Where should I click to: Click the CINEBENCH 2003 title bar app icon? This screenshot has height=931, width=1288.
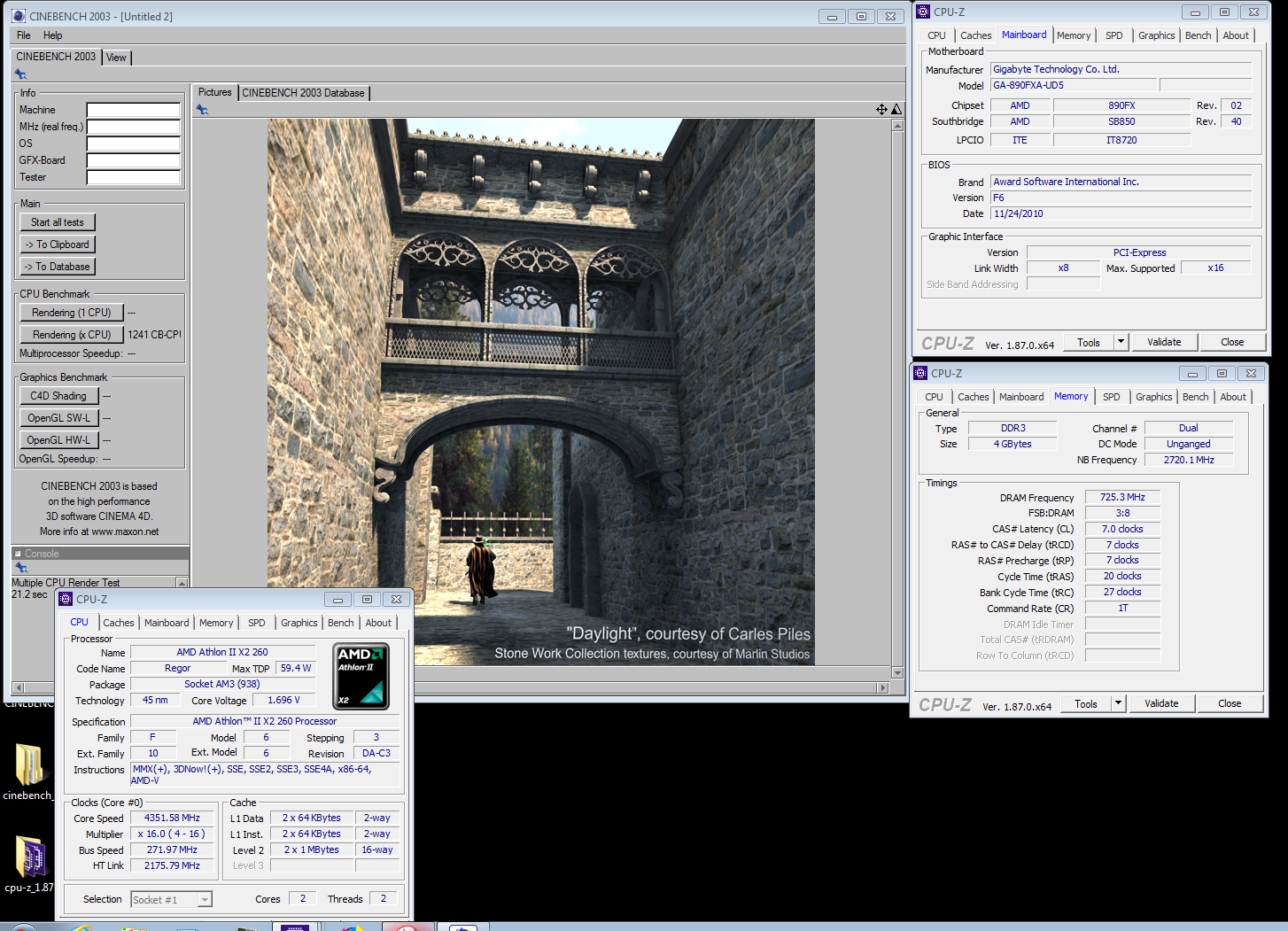[x=19, y=16]
